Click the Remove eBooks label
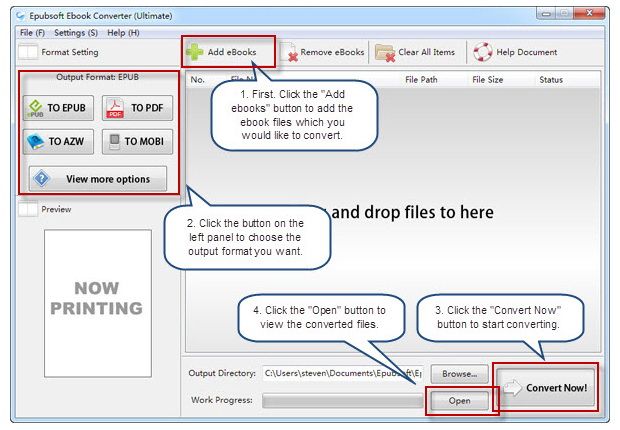This screenshot has height=430, width=620. pos(332,52)
